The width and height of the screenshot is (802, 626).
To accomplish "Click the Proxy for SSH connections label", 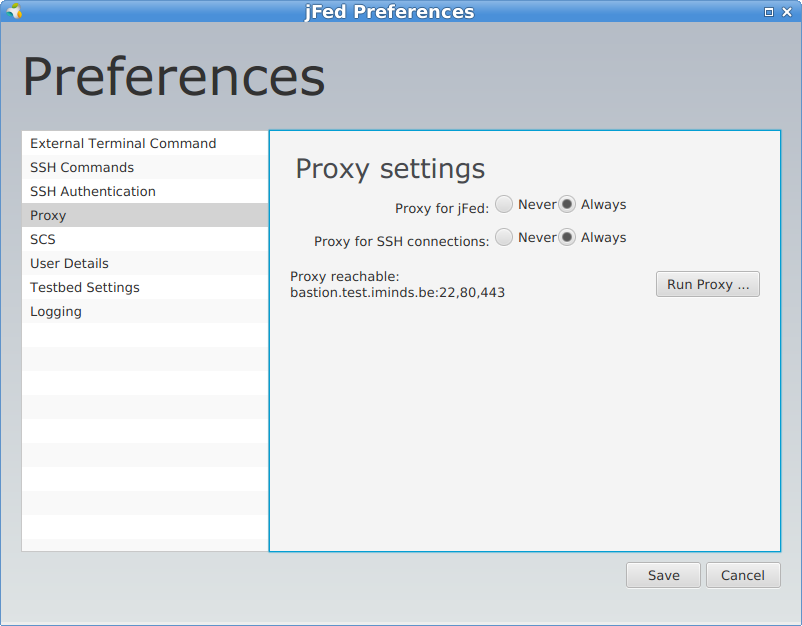I will tap(402, 241).
